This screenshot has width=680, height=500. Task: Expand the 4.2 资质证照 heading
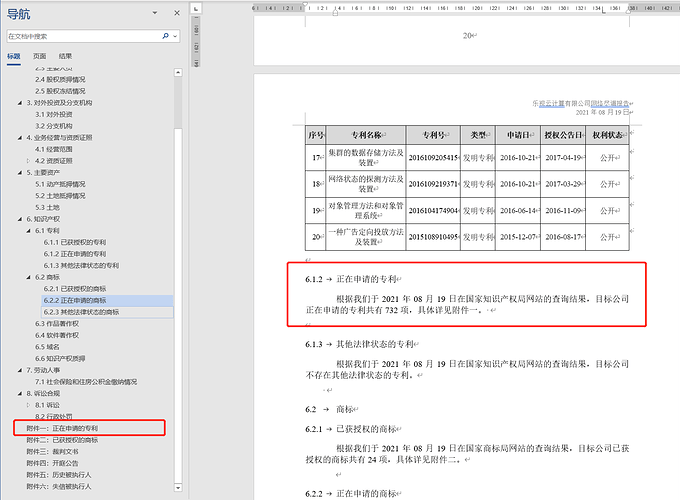(28, 160)
